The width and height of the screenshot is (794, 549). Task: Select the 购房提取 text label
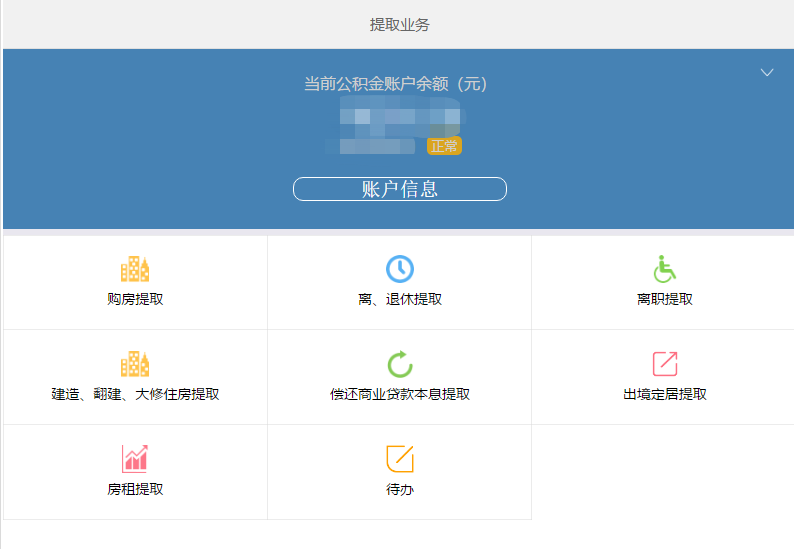pos(135,299)
